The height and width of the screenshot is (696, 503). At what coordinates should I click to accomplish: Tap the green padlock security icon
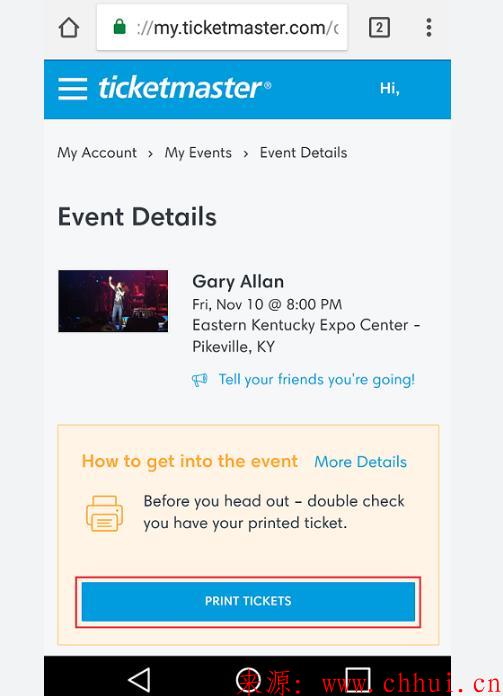(119, 27)
